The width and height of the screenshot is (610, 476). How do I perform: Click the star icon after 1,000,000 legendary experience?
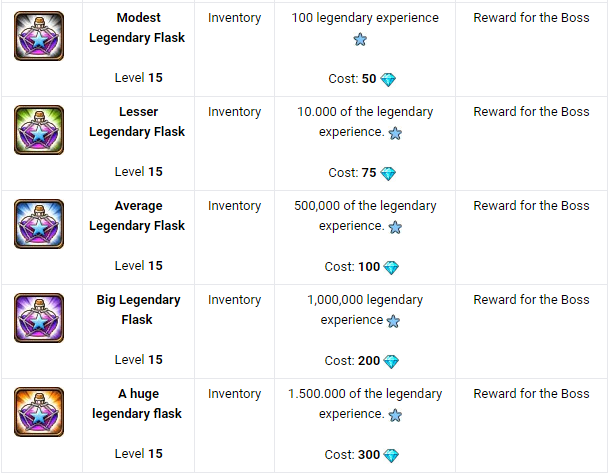tap(393, 321)
